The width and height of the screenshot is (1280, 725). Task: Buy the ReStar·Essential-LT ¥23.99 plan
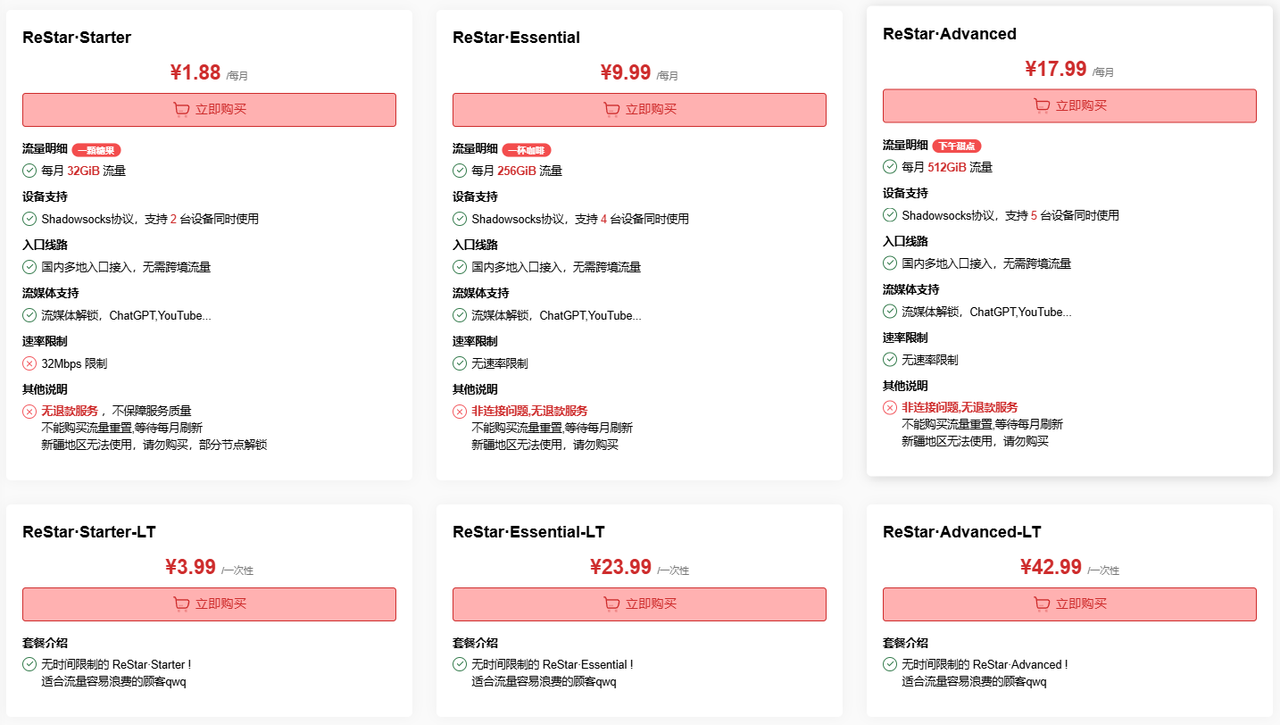(639, 604)
